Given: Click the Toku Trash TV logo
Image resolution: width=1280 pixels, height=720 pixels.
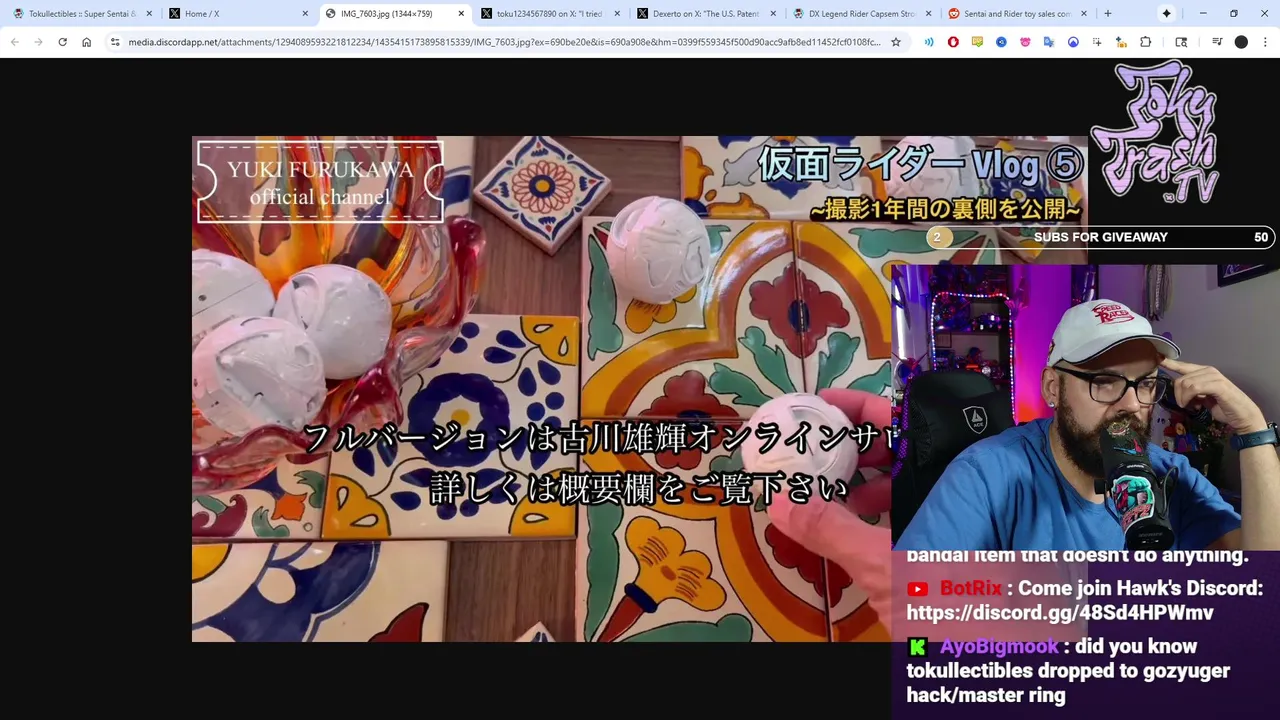Looking at the screenshot, I should coord(1154,131).
